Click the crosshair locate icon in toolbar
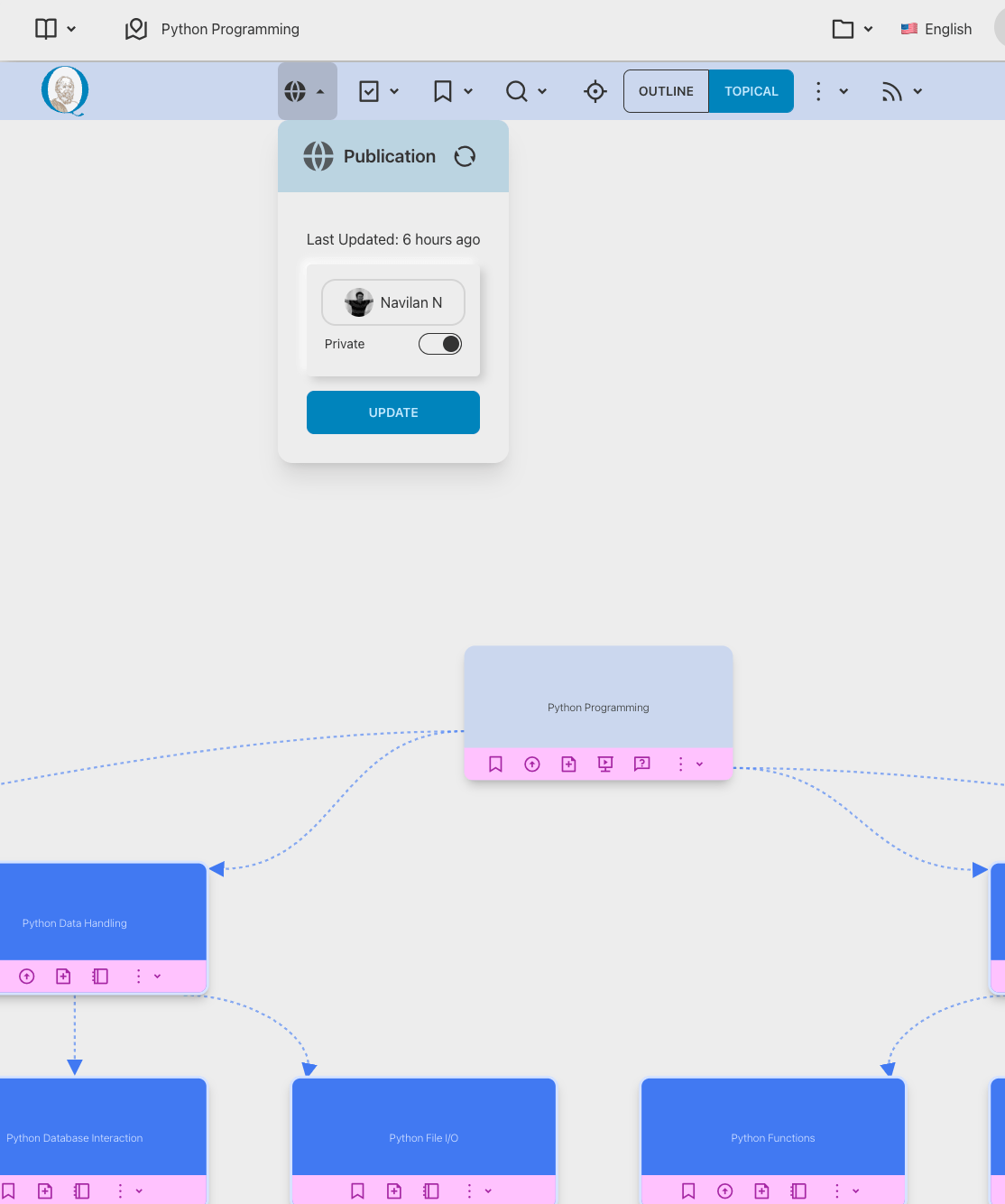The image size is (1005, 1204). pyautogui.click(x=595, y=91)
